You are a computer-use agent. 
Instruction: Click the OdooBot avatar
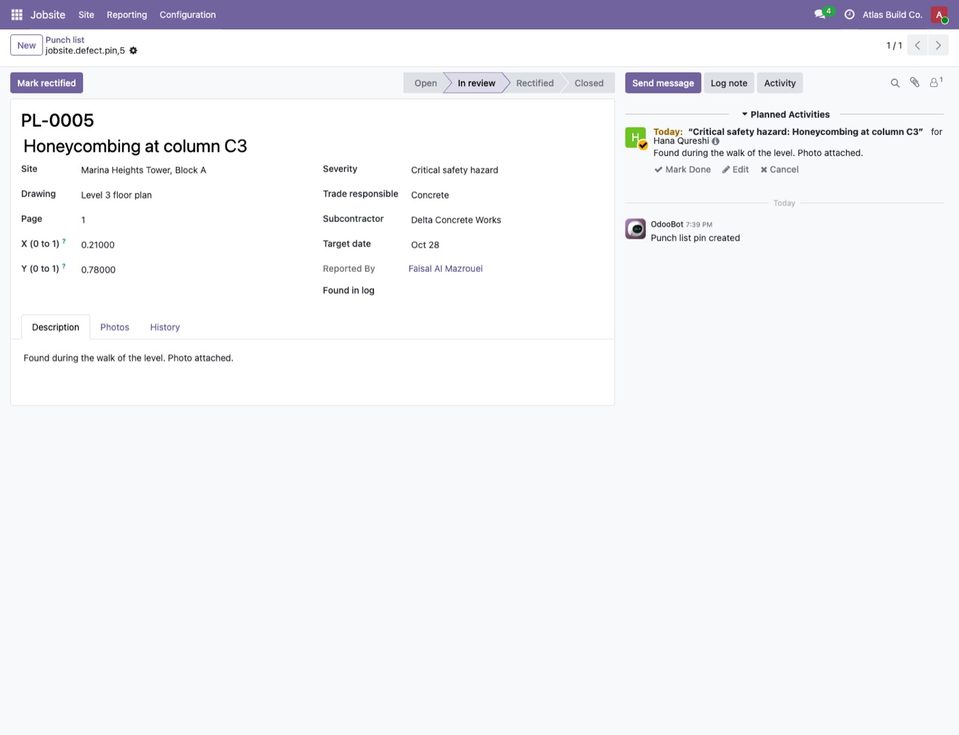(x=635, y=229)
